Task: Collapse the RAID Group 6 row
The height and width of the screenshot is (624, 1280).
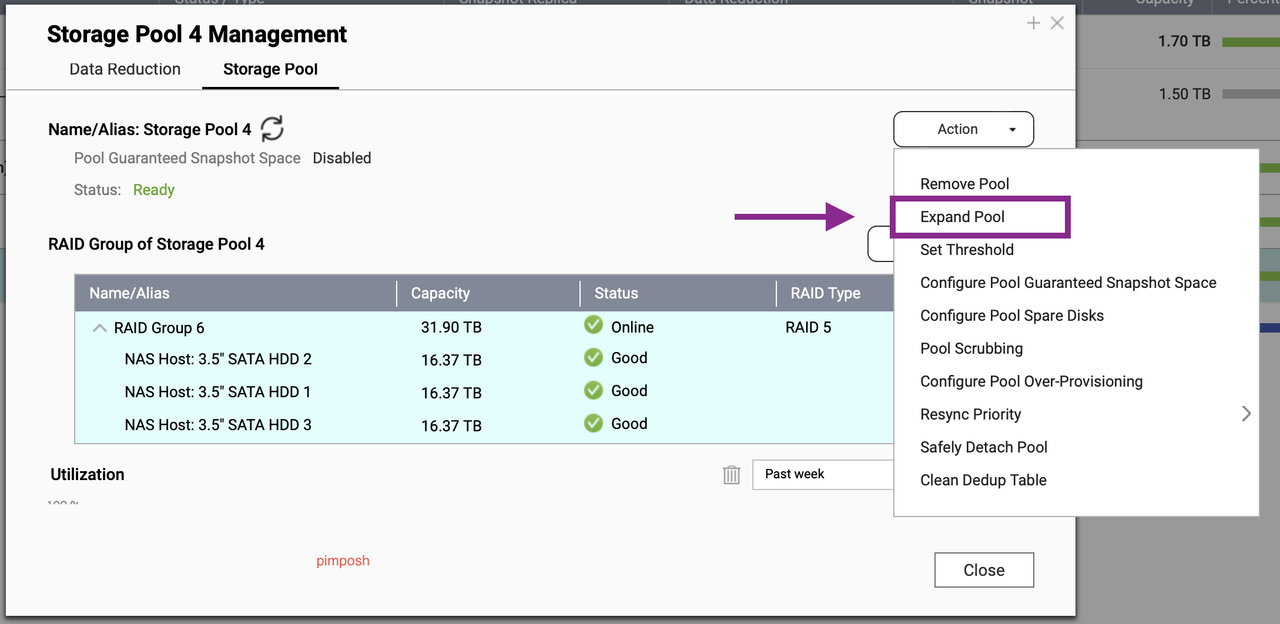Action: click(99, 328)
